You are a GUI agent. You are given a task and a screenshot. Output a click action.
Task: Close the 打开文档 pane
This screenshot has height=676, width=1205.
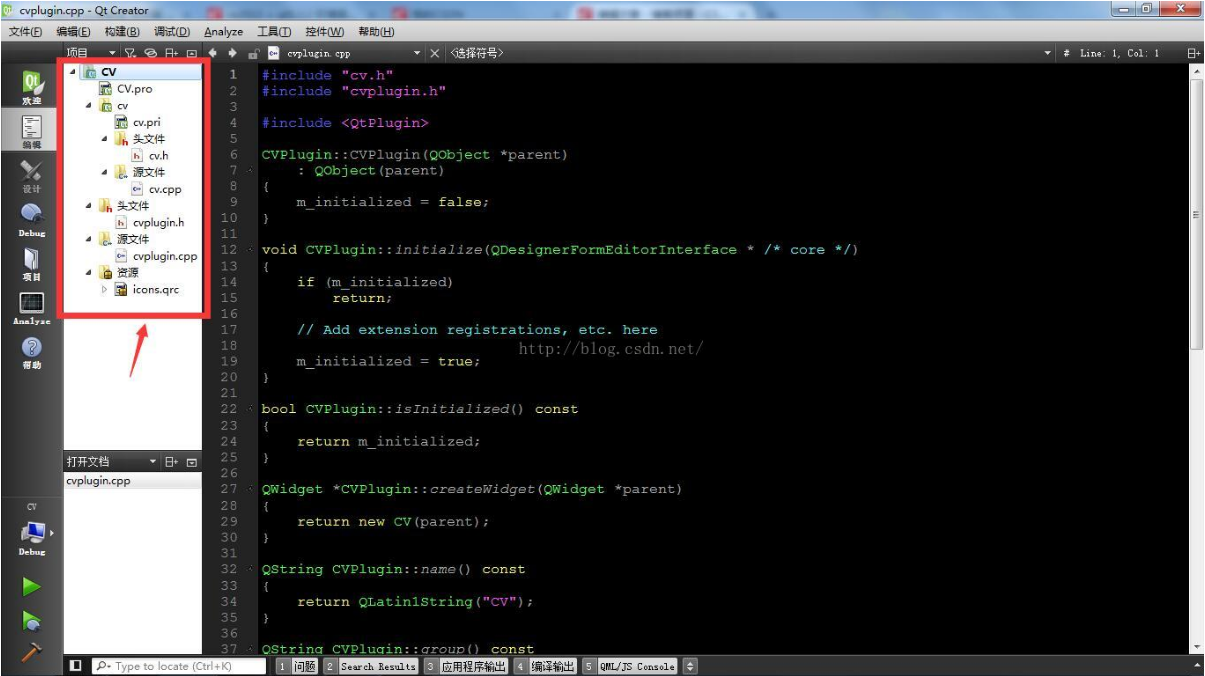pyautogui.click(x=192, y=462)
